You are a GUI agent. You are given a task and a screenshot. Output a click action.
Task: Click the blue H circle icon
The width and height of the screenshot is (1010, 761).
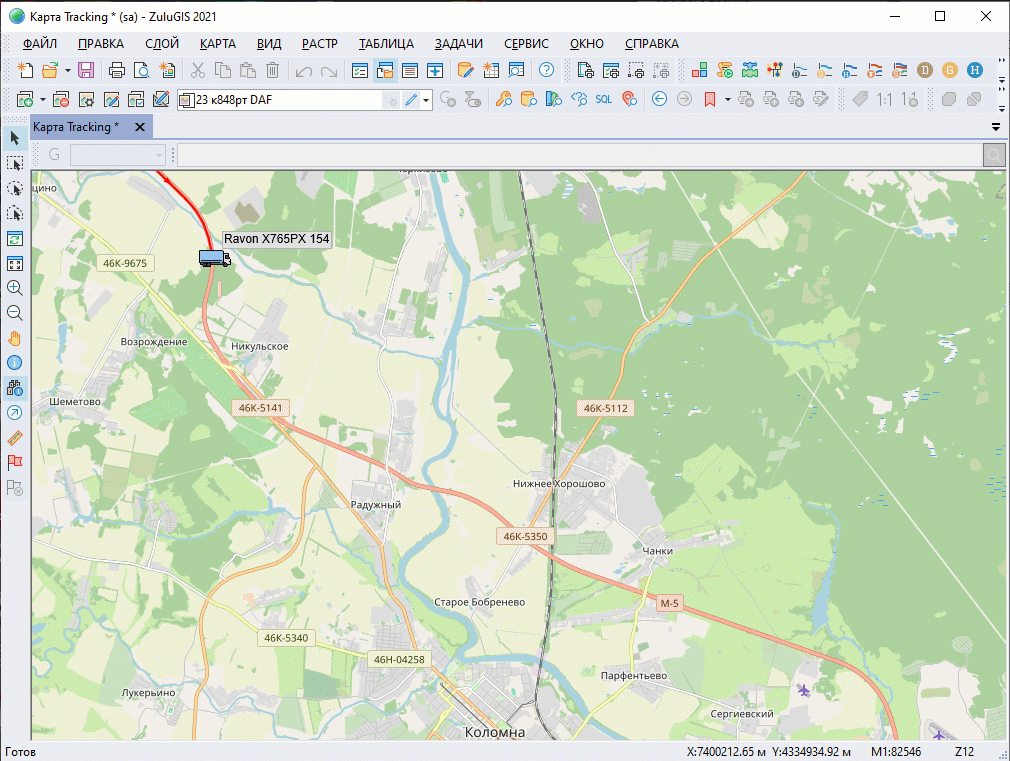click(975, 70)
